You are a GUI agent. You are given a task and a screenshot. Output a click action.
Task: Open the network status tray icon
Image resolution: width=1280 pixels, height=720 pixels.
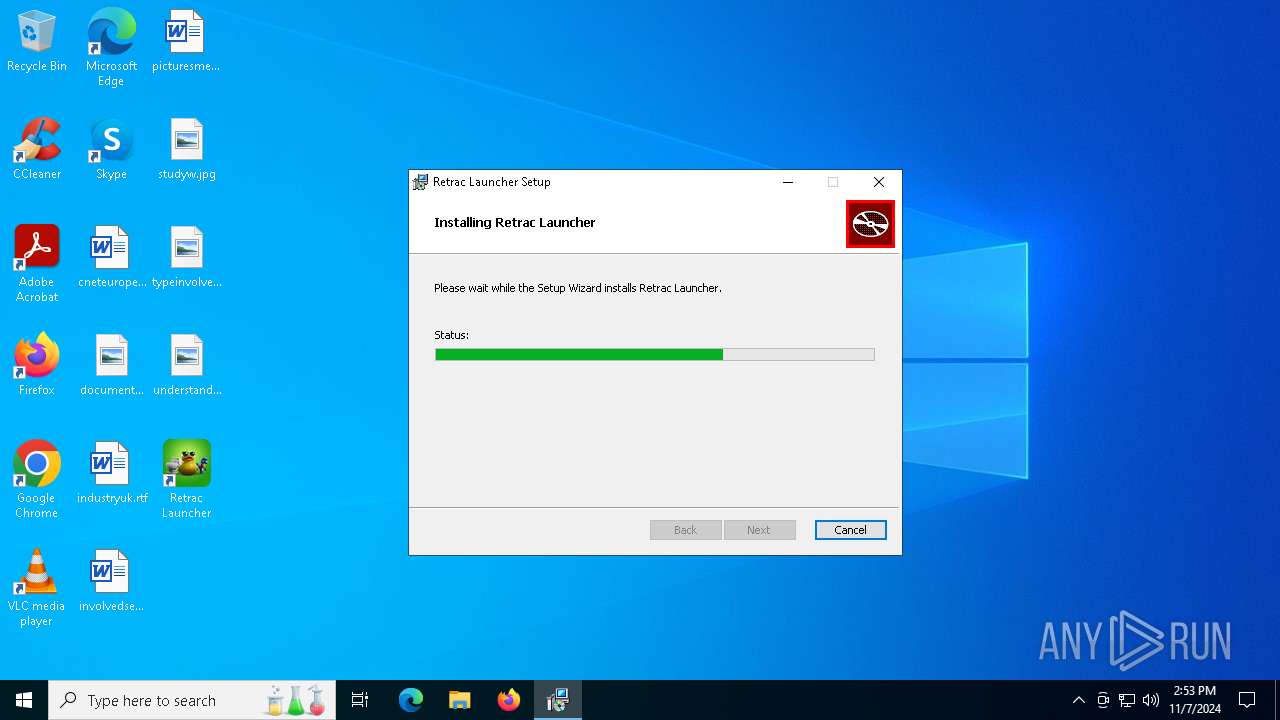(x=1127, y=700)
